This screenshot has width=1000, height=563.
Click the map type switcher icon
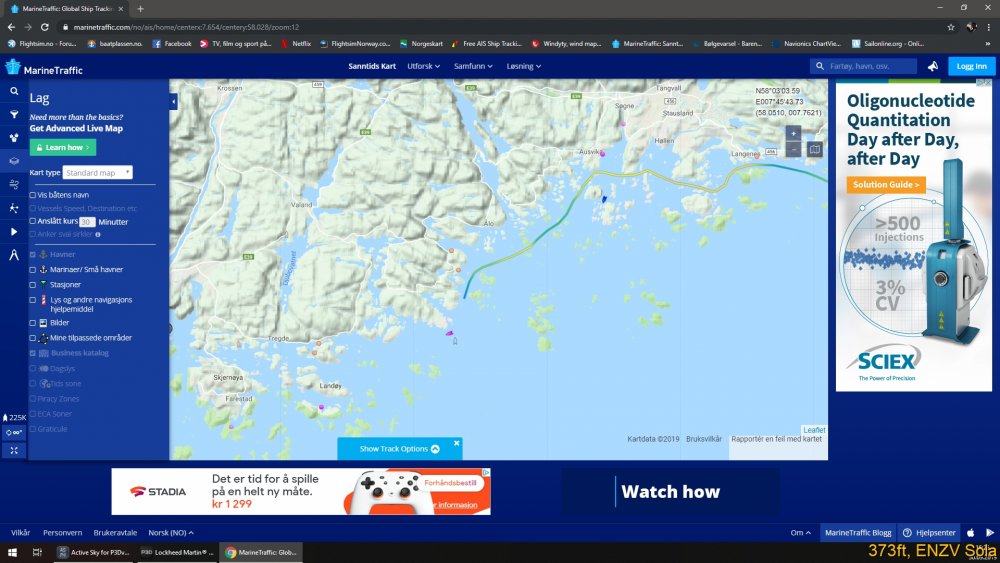tap(814, 149)
